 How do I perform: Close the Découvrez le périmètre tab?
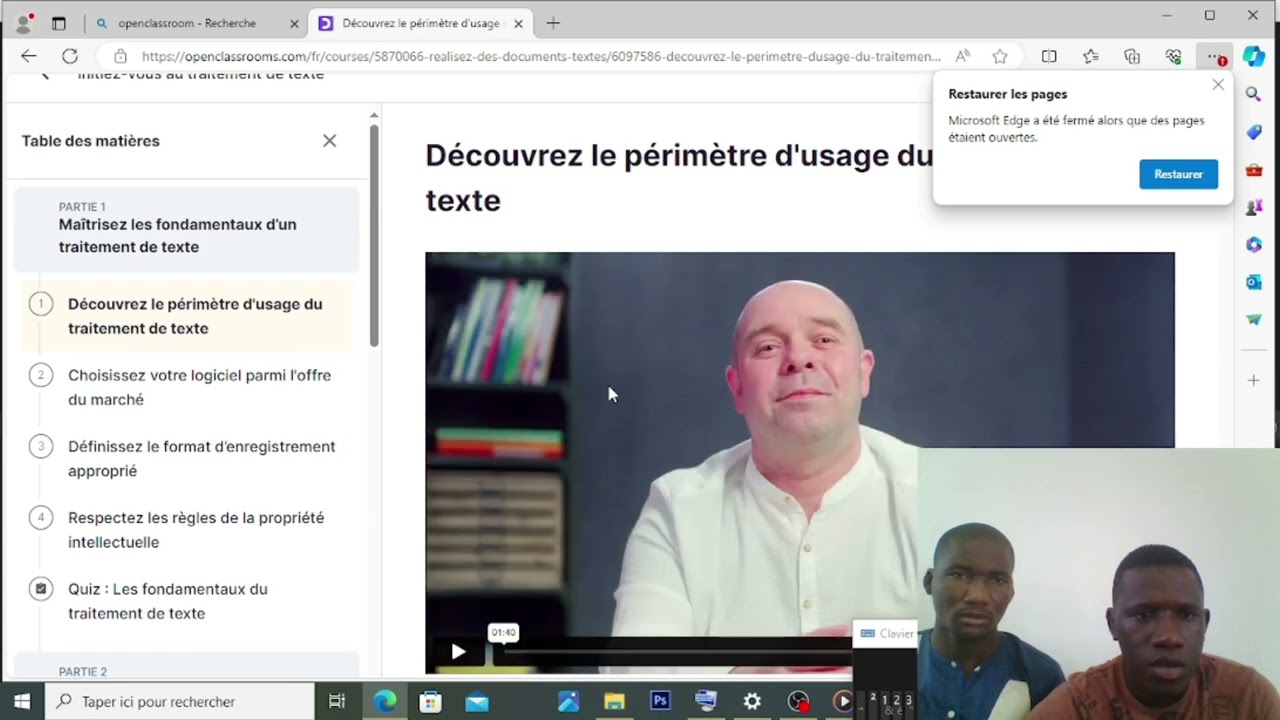(518, 23)
